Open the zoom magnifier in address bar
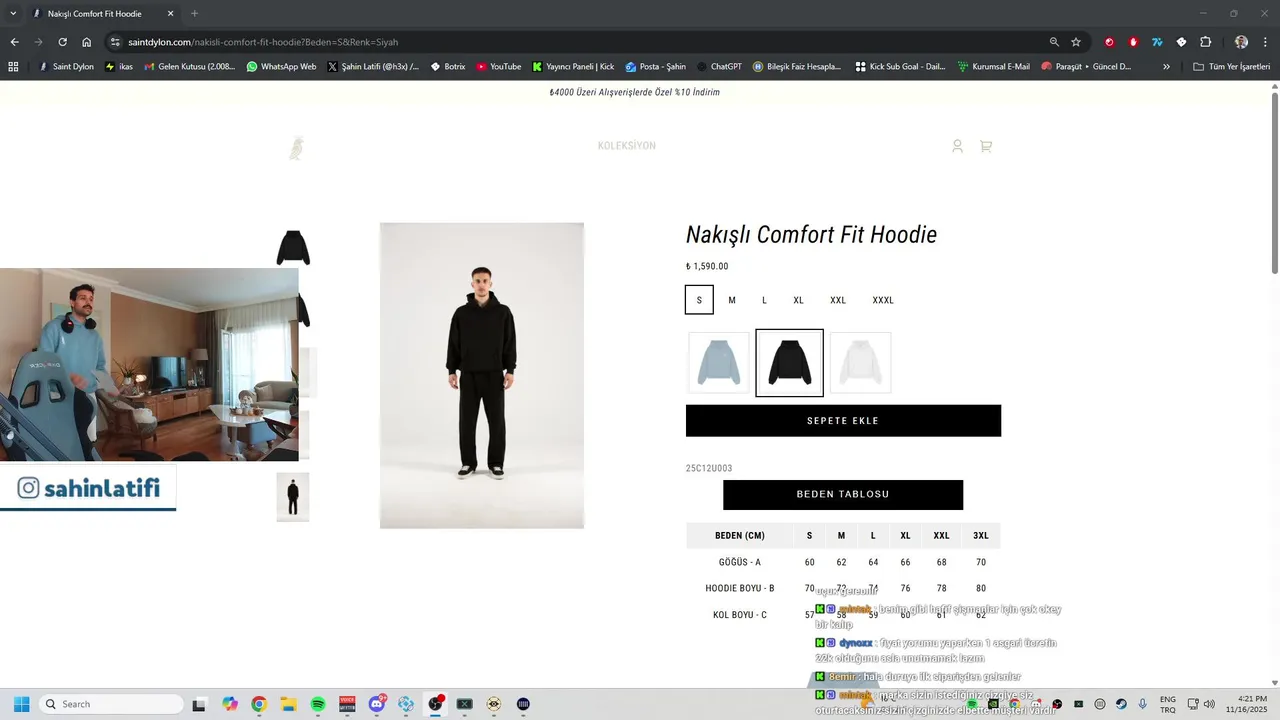This screenshot has width=1280, height=720. pyautogui.click(x=1054, y=42)
